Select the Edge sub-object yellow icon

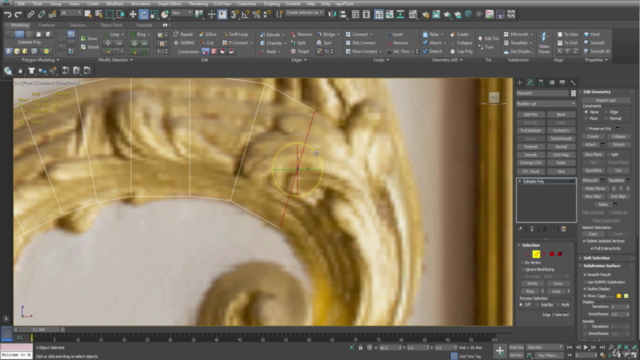(536, 254)
